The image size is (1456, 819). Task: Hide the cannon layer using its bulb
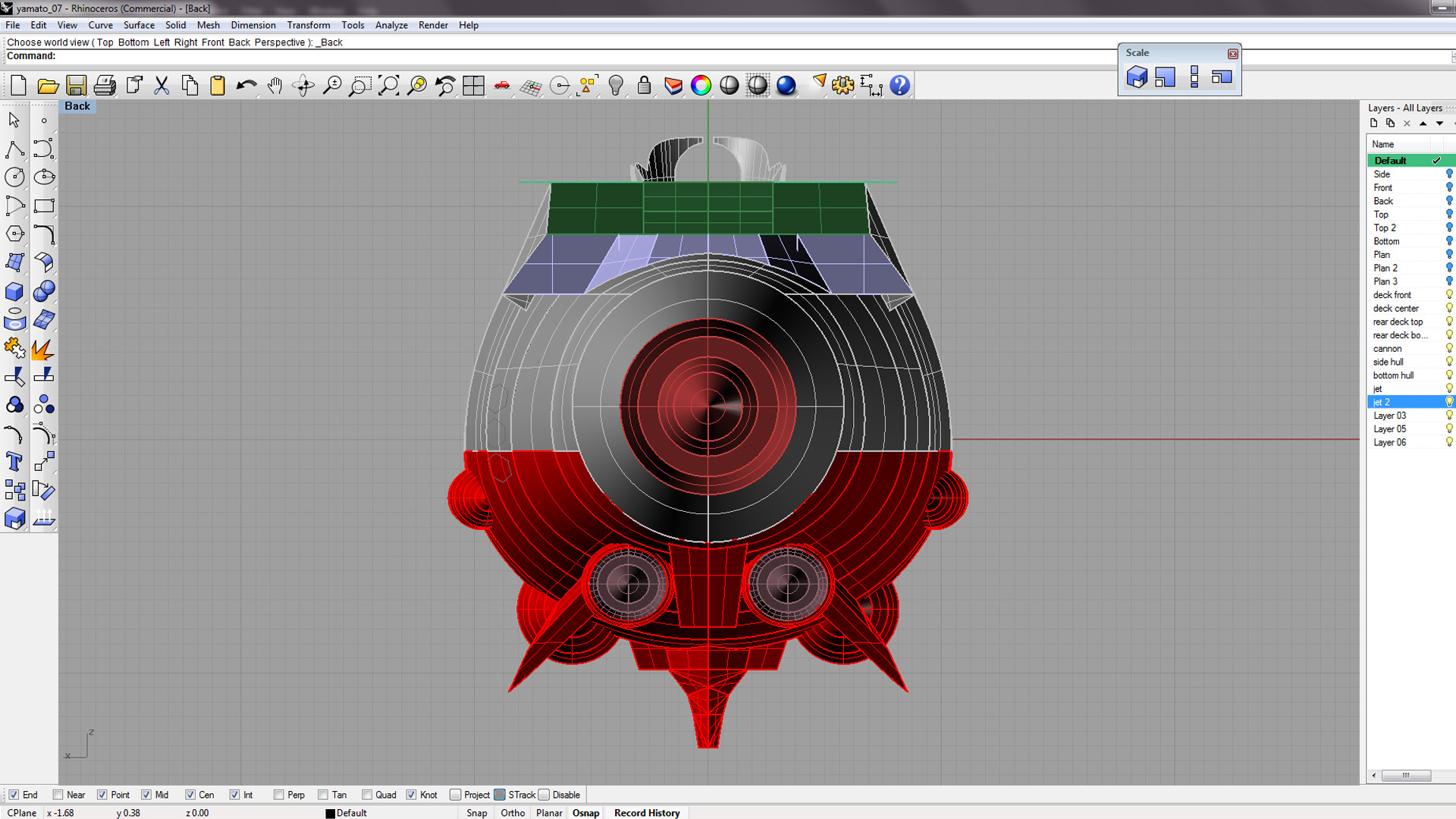coord(1449,349)
